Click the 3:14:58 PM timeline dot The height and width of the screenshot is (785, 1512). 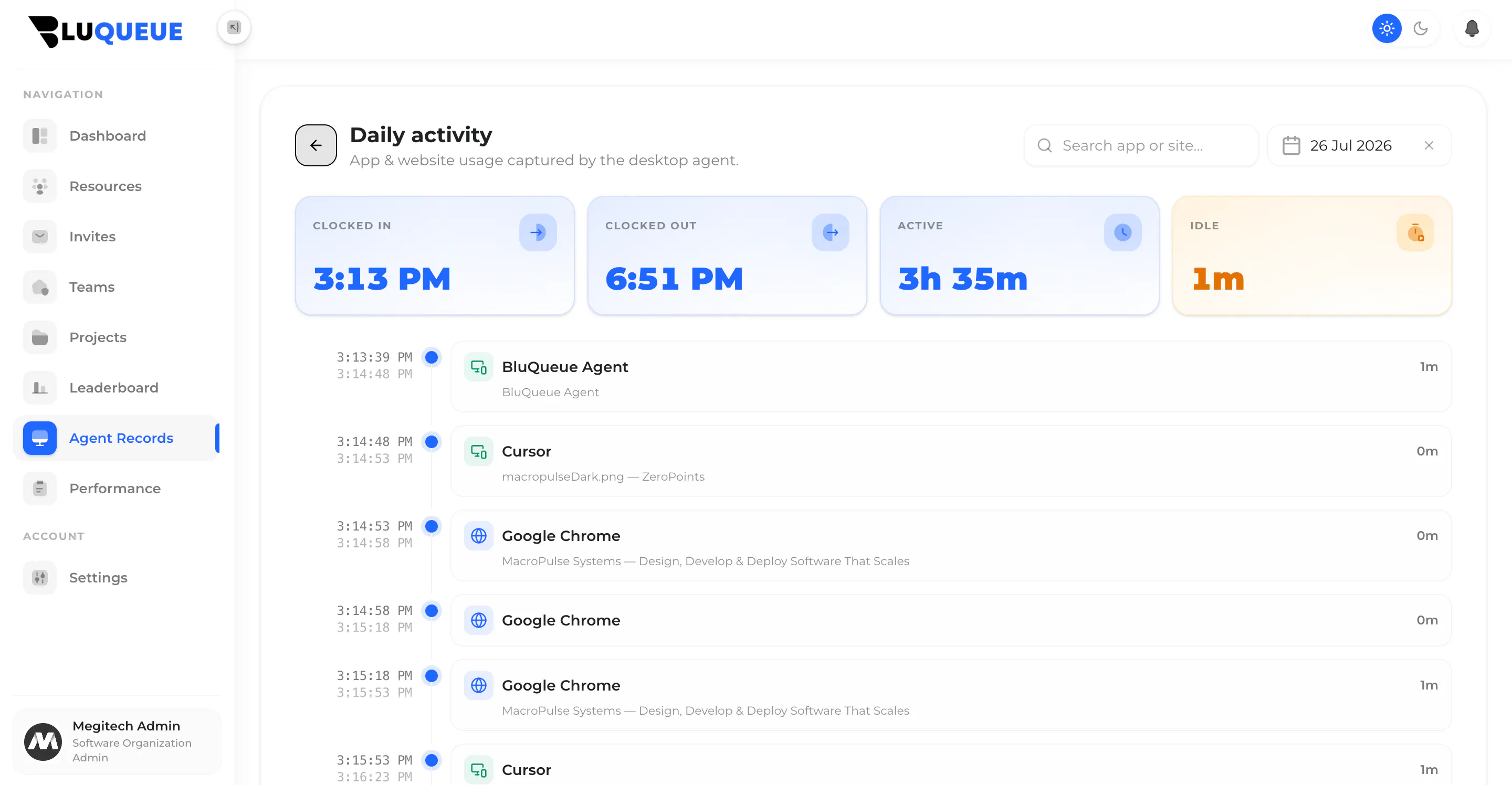[432, 611]
